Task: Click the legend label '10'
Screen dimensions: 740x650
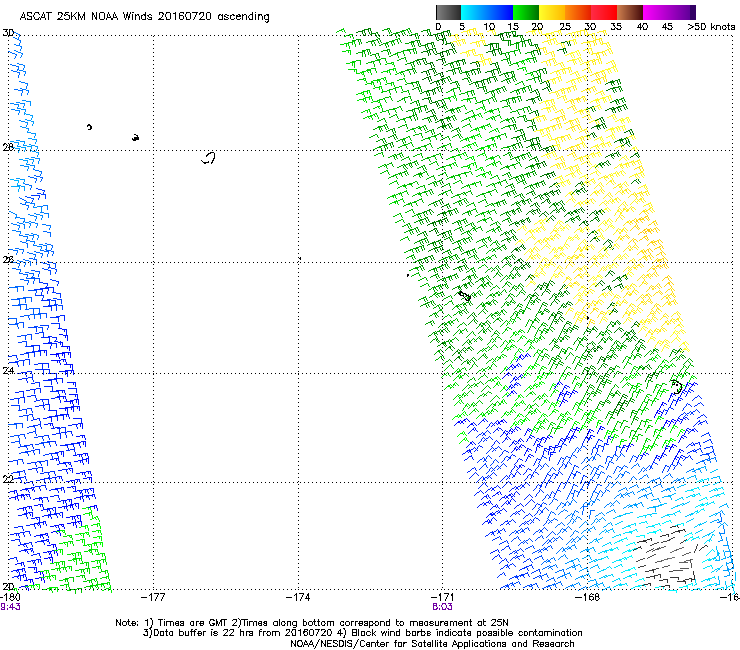Action: (x=489, y=27)
